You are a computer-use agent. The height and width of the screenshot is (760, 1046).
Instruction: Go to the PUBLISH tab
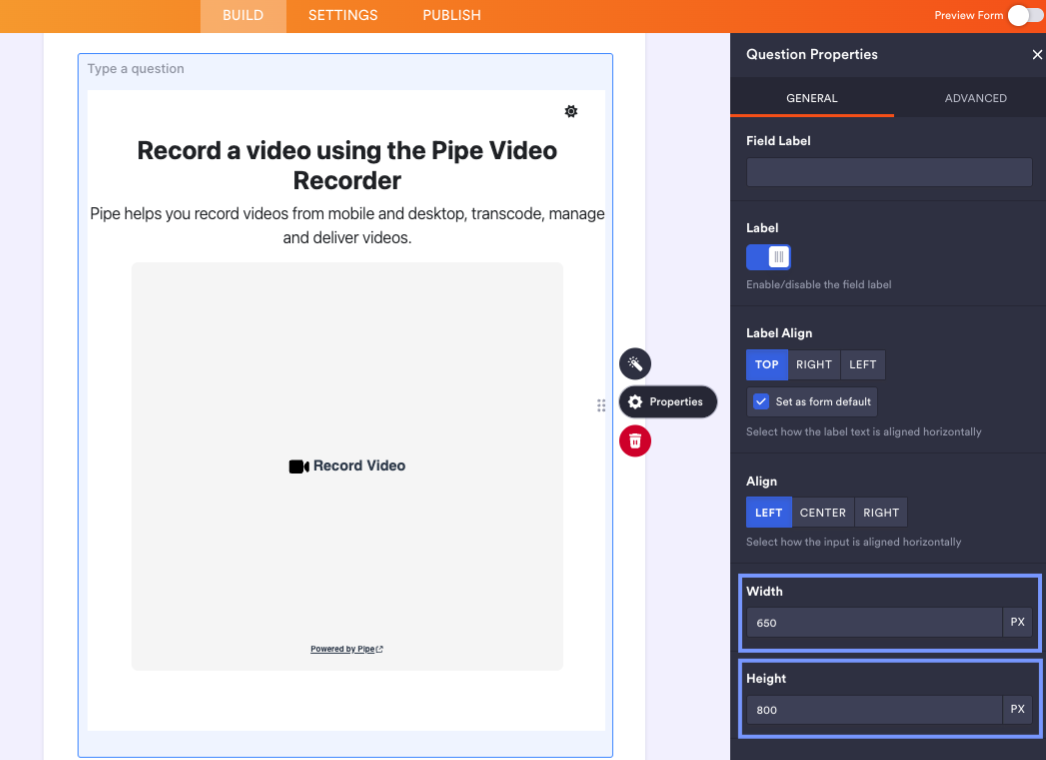click(452, 15)
